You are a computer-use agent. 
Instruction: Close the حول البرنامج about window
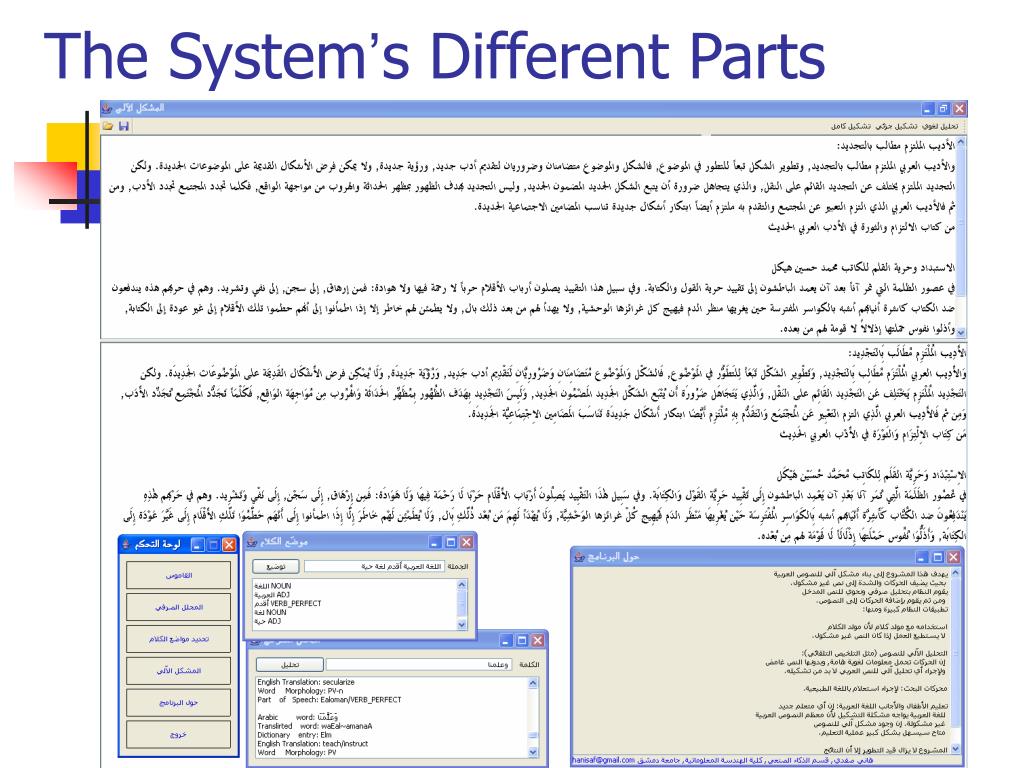coord(953,557)
